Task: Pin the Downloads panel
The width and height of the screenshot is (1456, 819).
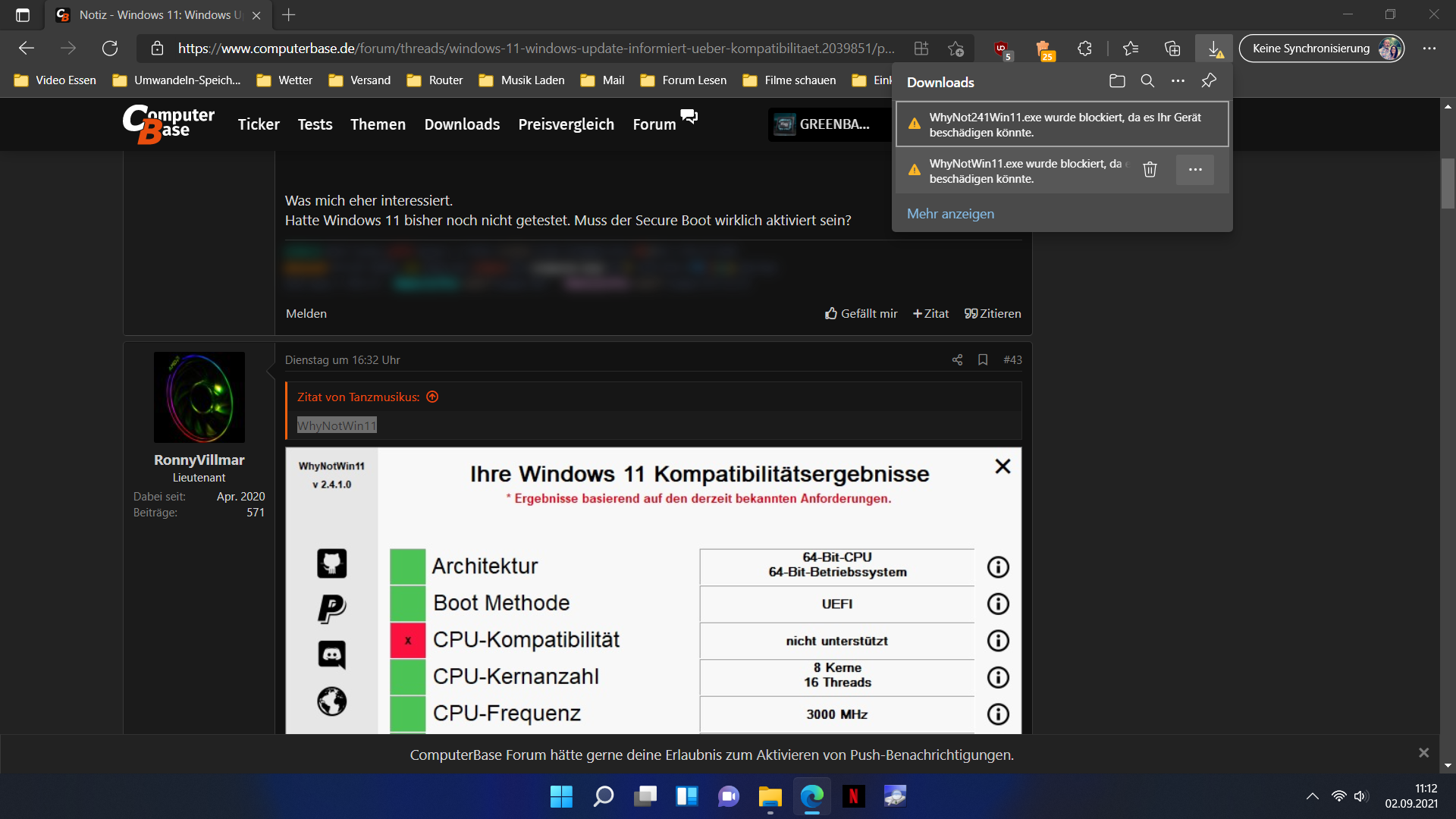Action: 1209,81
